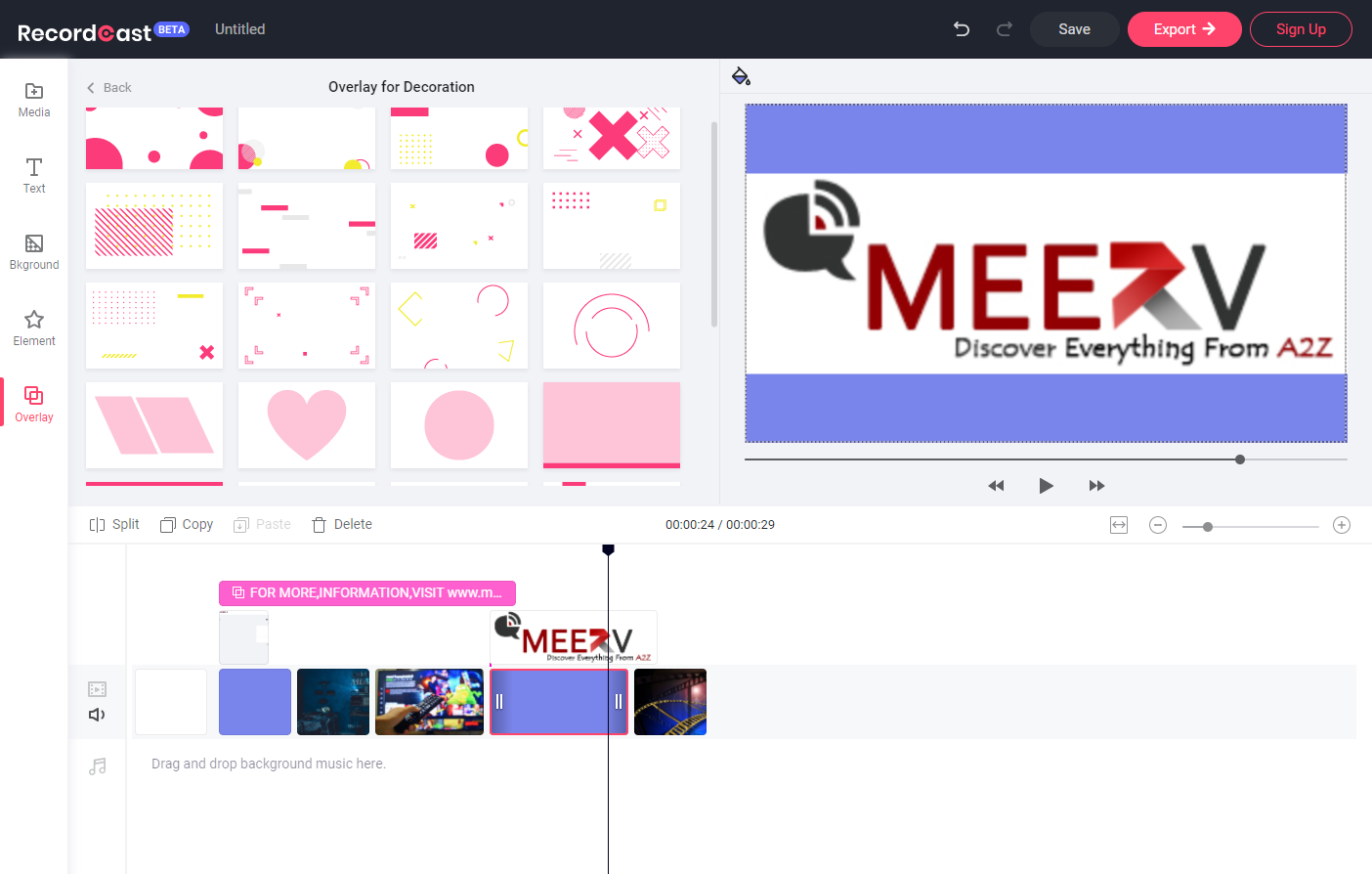The image size is (1372, 874).
Task: Select the MEERV logo overlay clip on timeline
Action: pyautogui.click(x=574, y=637)
